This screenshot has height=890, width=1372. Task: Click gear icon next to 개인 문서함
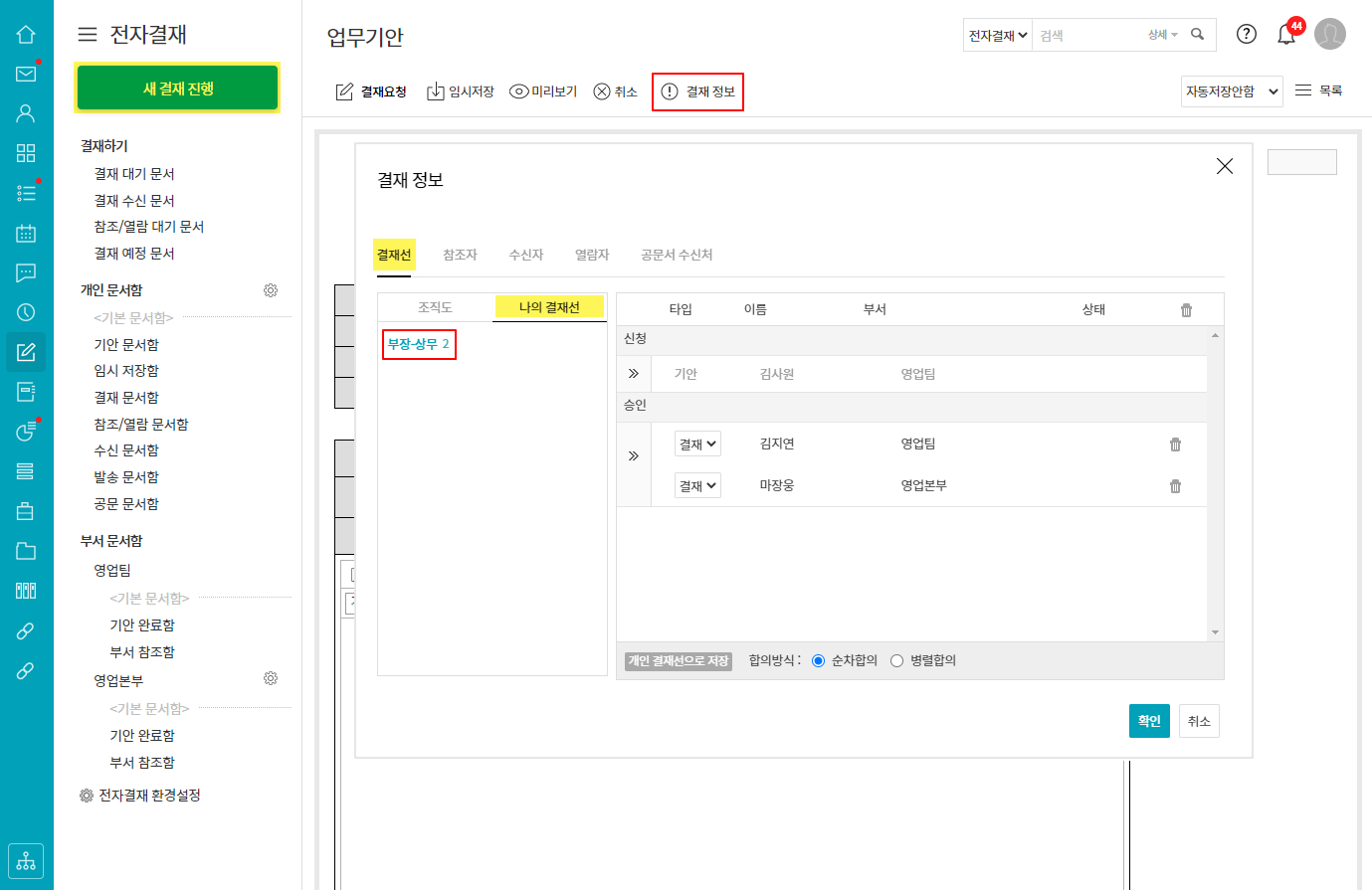pos(270,290)
